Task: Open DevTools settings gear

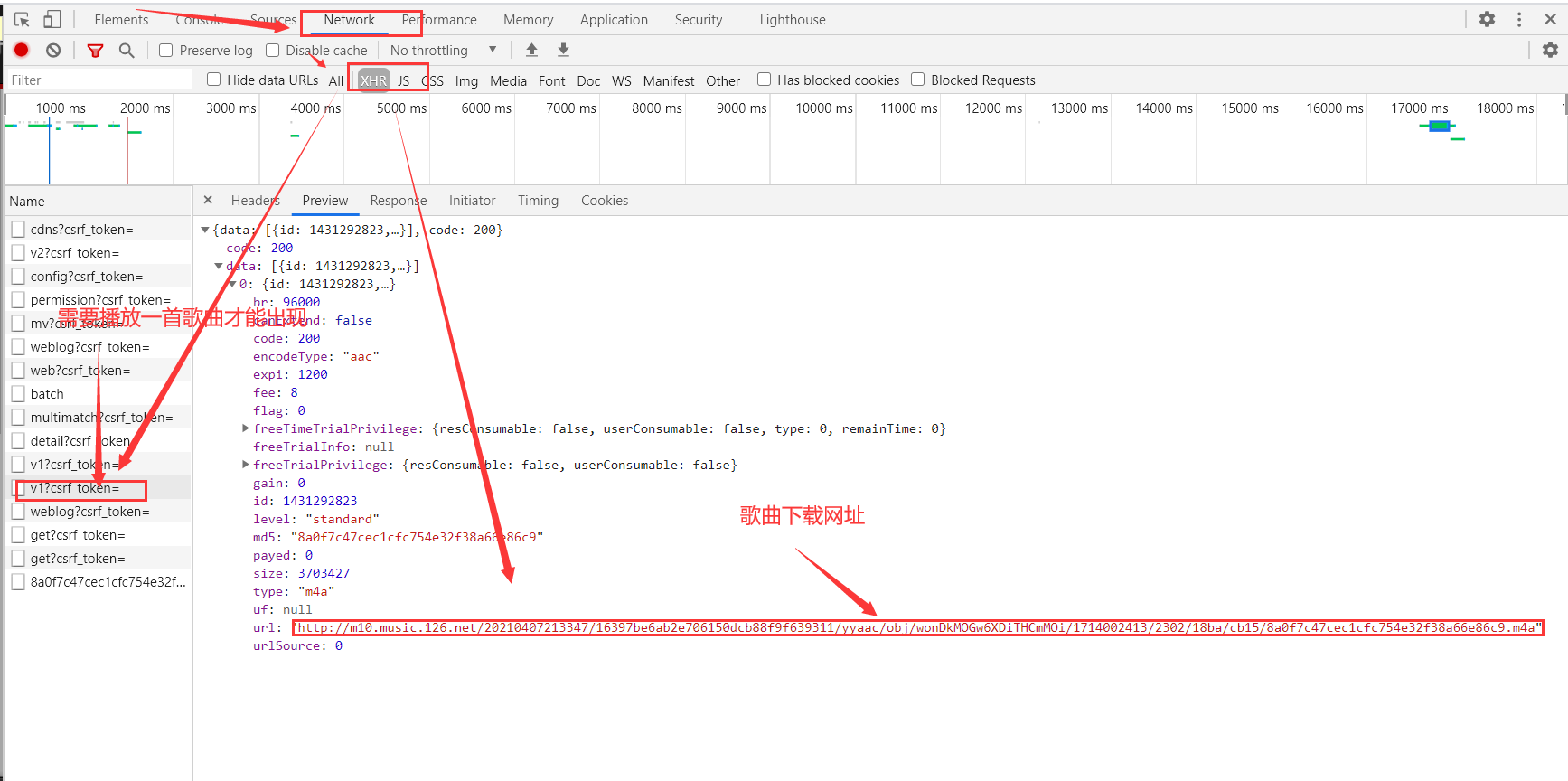Action: (x=1487, y=19)
